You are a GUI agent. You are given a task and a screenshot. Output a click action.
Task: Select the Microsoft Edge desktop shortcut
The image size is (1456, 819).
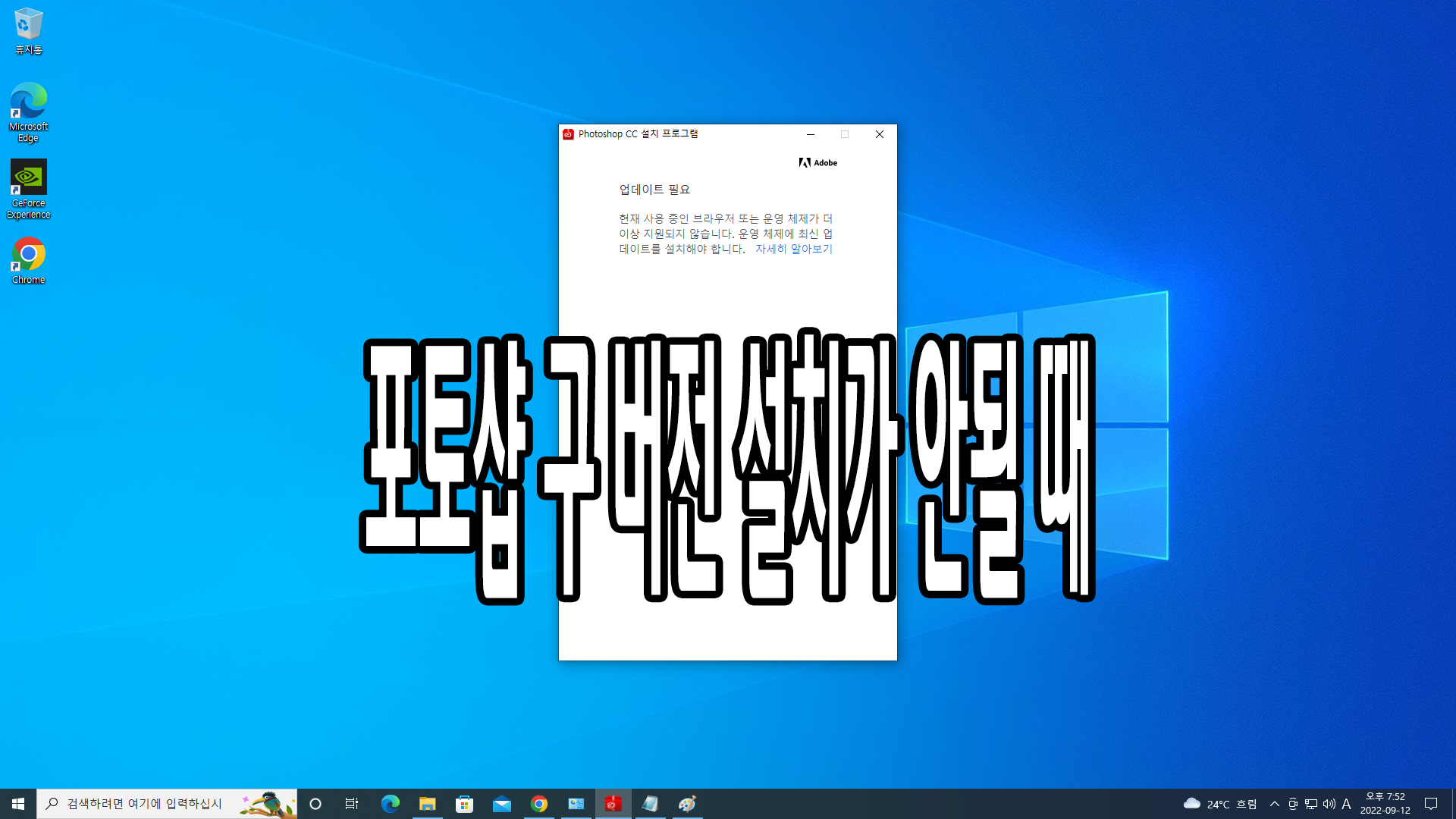tap(28, 111)
